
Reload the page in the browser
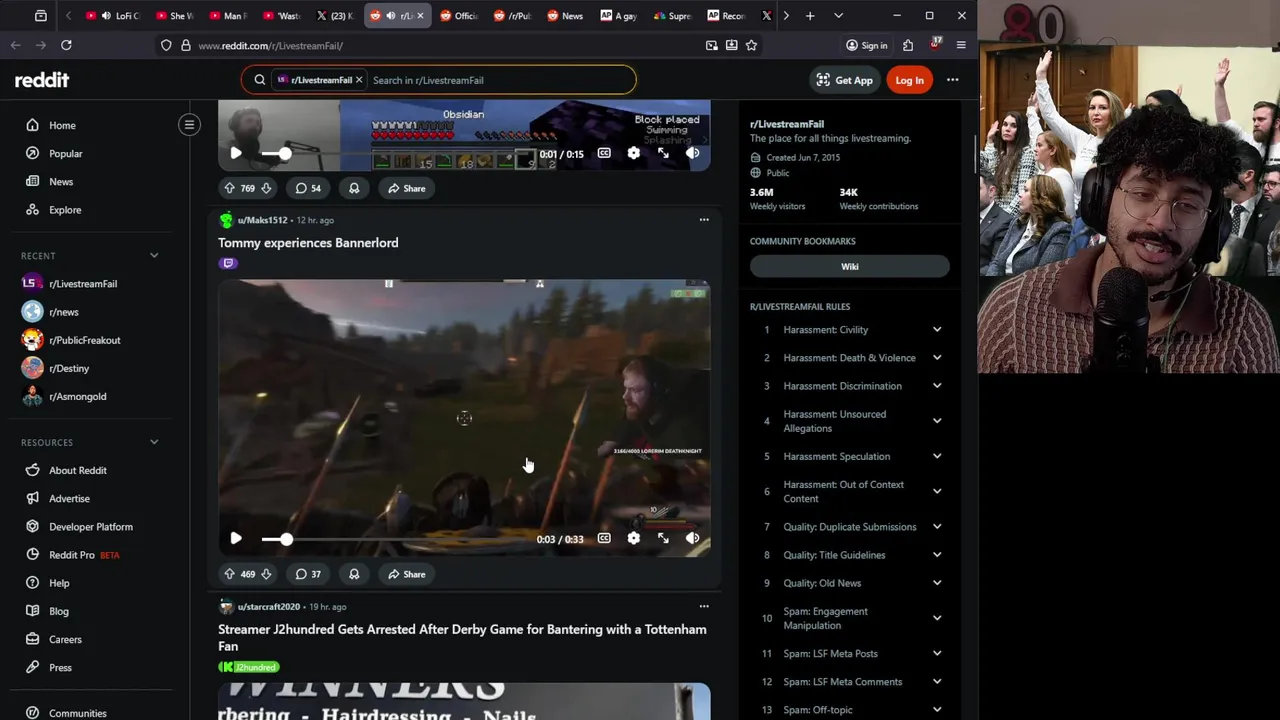coord(66,45)
